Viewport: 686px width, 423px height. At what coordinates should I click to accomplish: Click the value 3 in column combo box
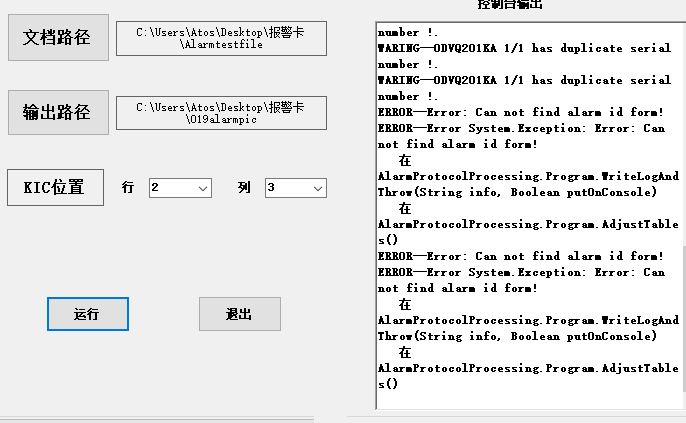[286, 188]
